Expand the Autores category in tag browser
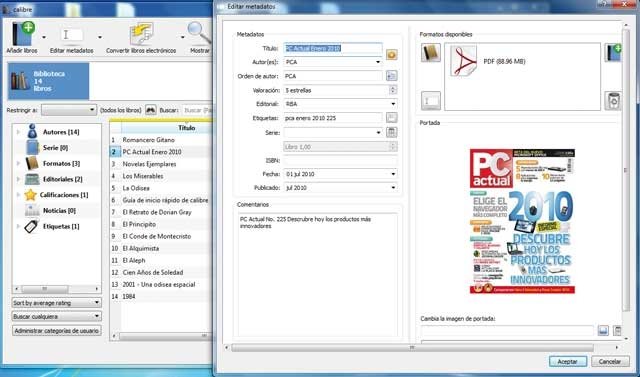 [18, 132]
